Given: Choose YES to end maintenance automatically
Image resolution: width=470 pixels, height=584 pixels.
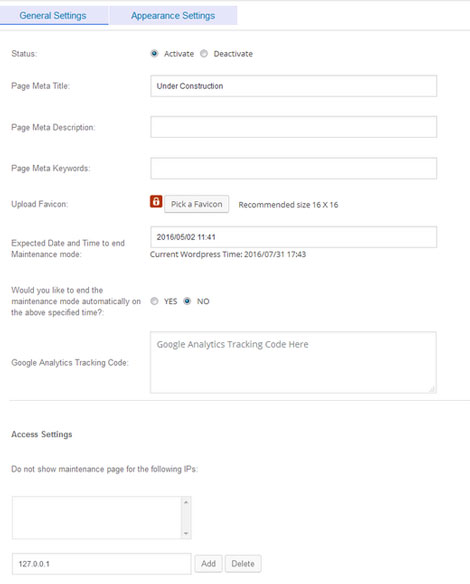Looking at the screenshot, I should pos(154,301).
